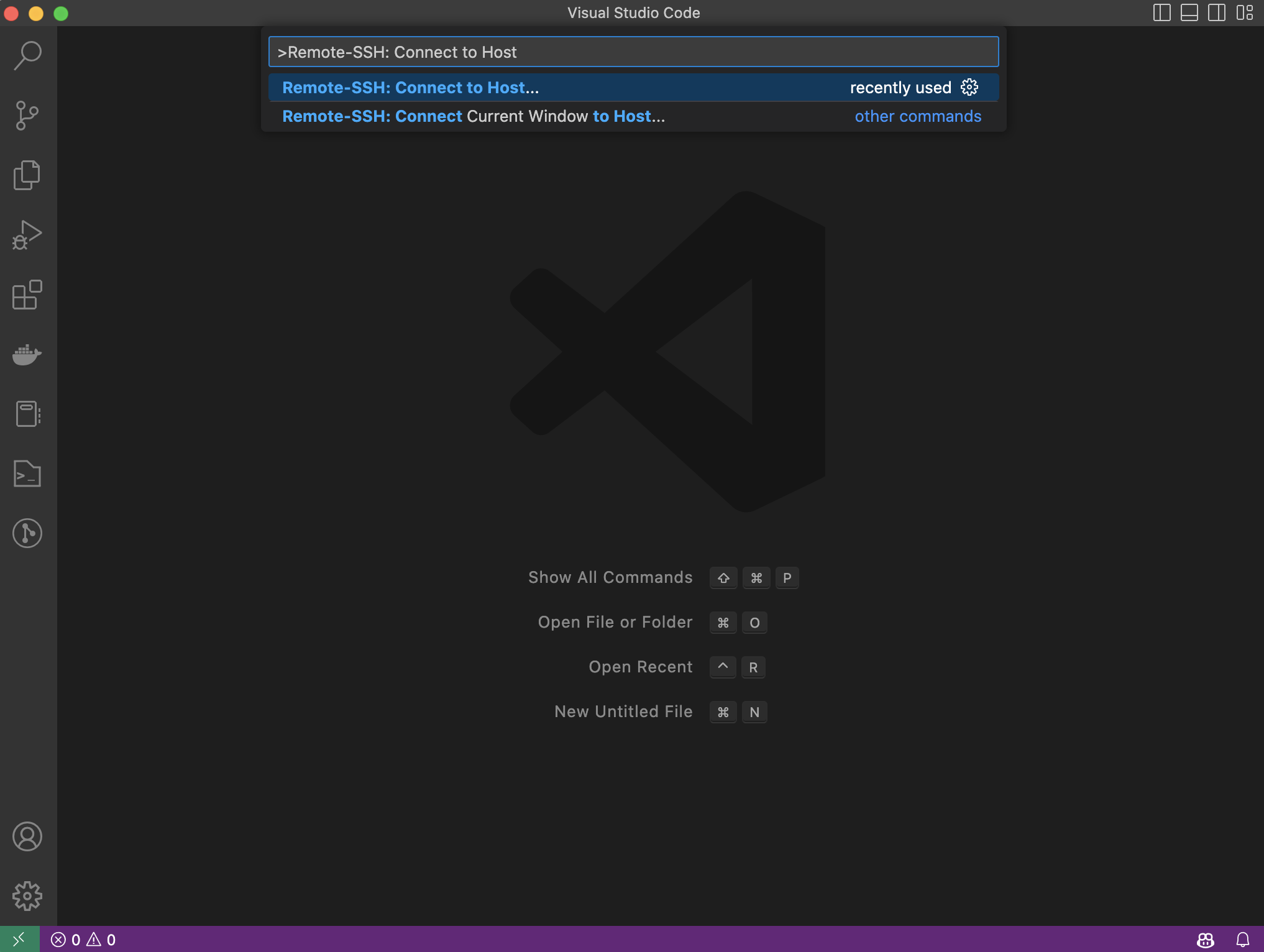Viewport: 1264px width, 952px height.
Task: Click the Open Recent hint
Action: click(x=677, y=667)
